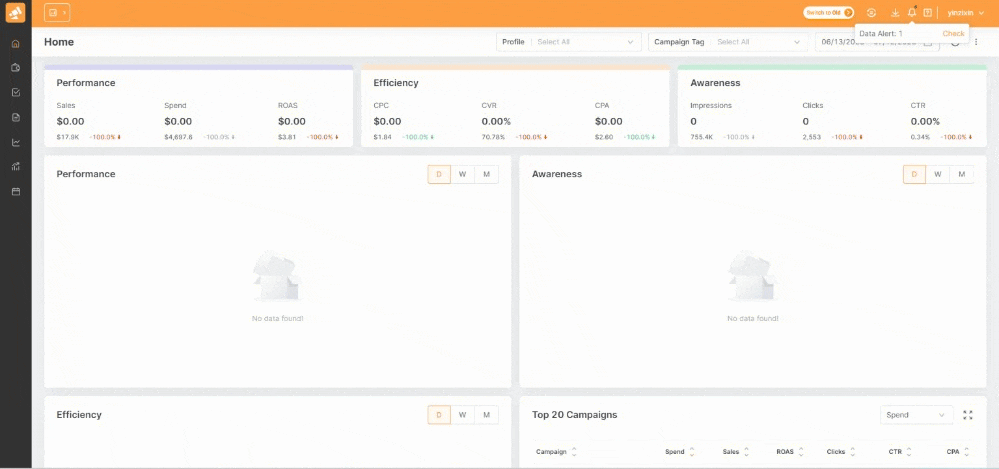The width and height of the screenshot is (999, 469).
Task: Switch Performance chart to weekly view
Action: coord(462,174)
